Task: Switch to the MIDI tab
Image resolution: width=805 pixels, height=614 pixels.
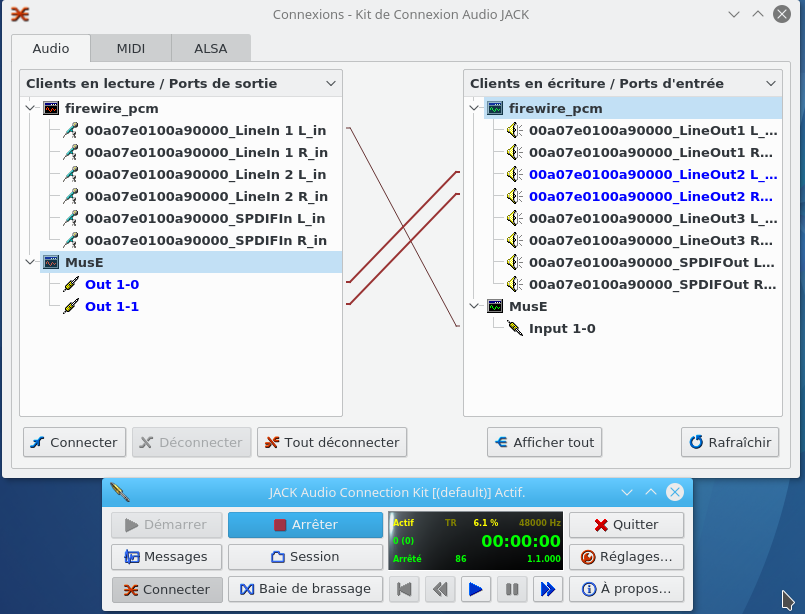Action: 131,48
